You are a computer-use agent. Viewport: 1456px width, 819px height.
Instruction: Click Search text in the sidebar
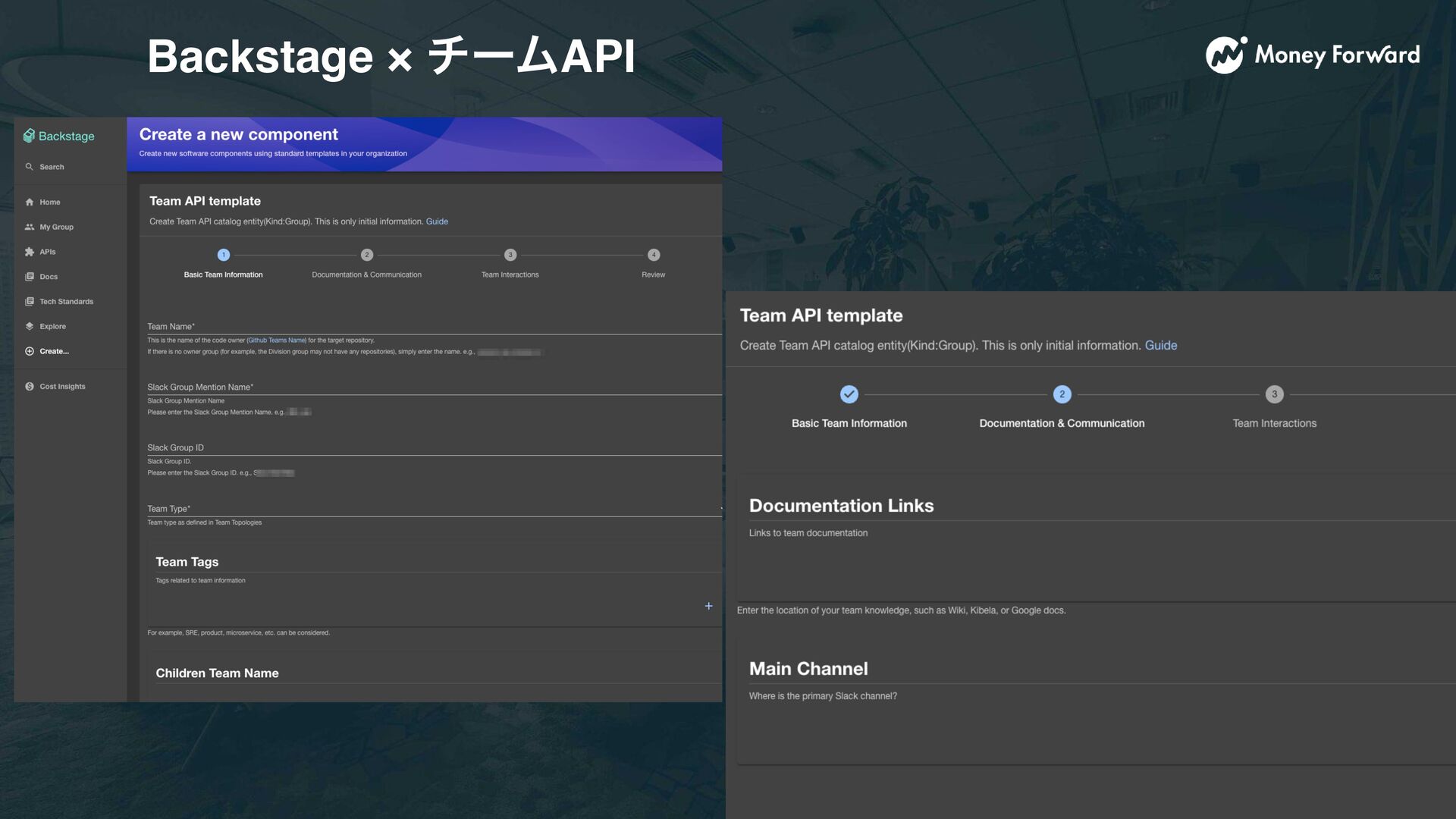pyautogui.click(x=52, y=167)
